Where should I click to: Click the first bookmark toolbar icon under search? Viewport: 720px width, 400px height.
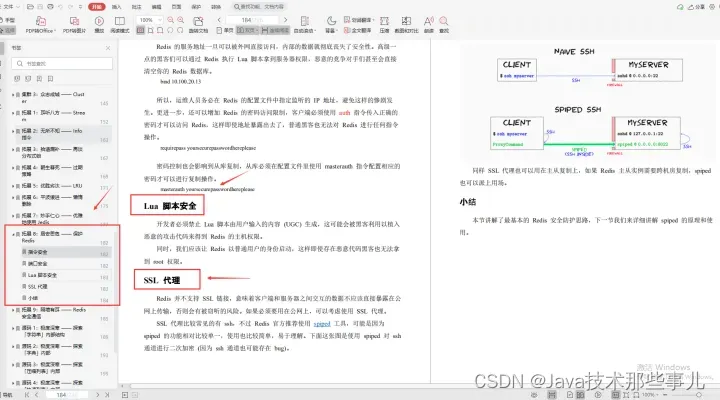point(17,79)
